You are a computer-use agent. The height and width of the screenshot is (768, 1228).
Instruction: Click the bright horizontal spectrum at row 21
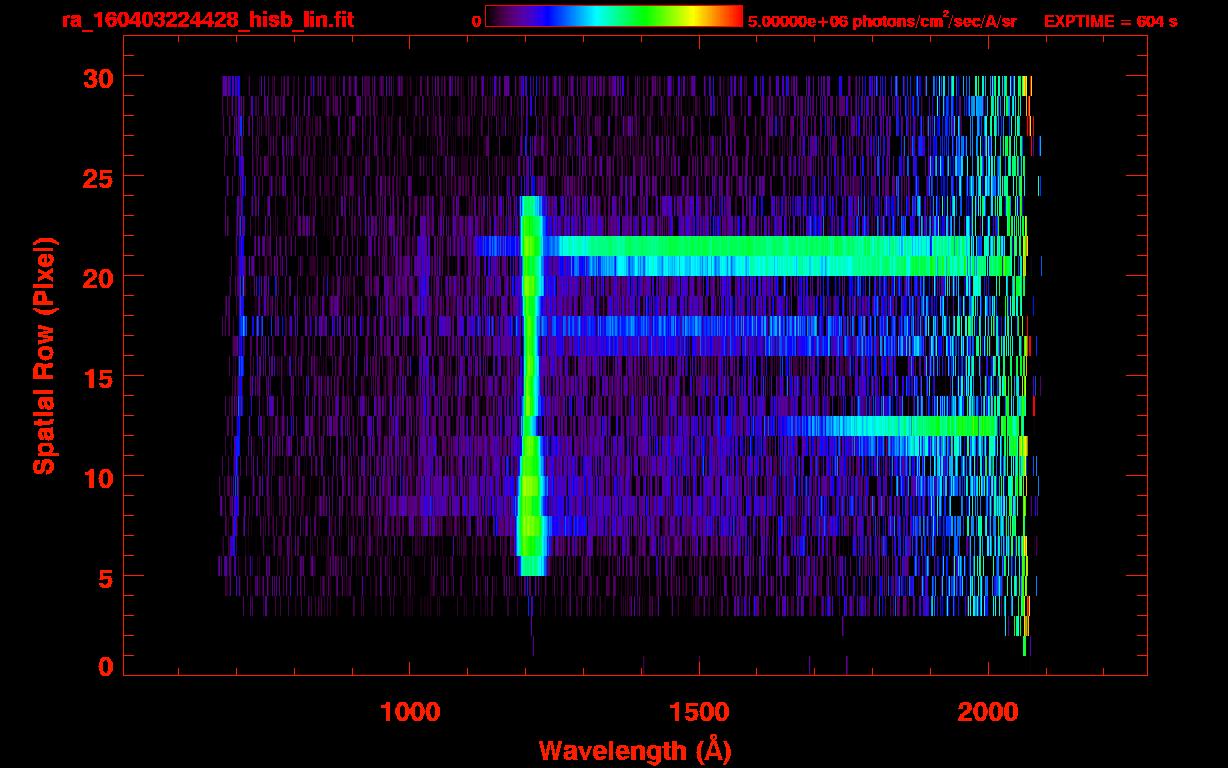[750, 246]
